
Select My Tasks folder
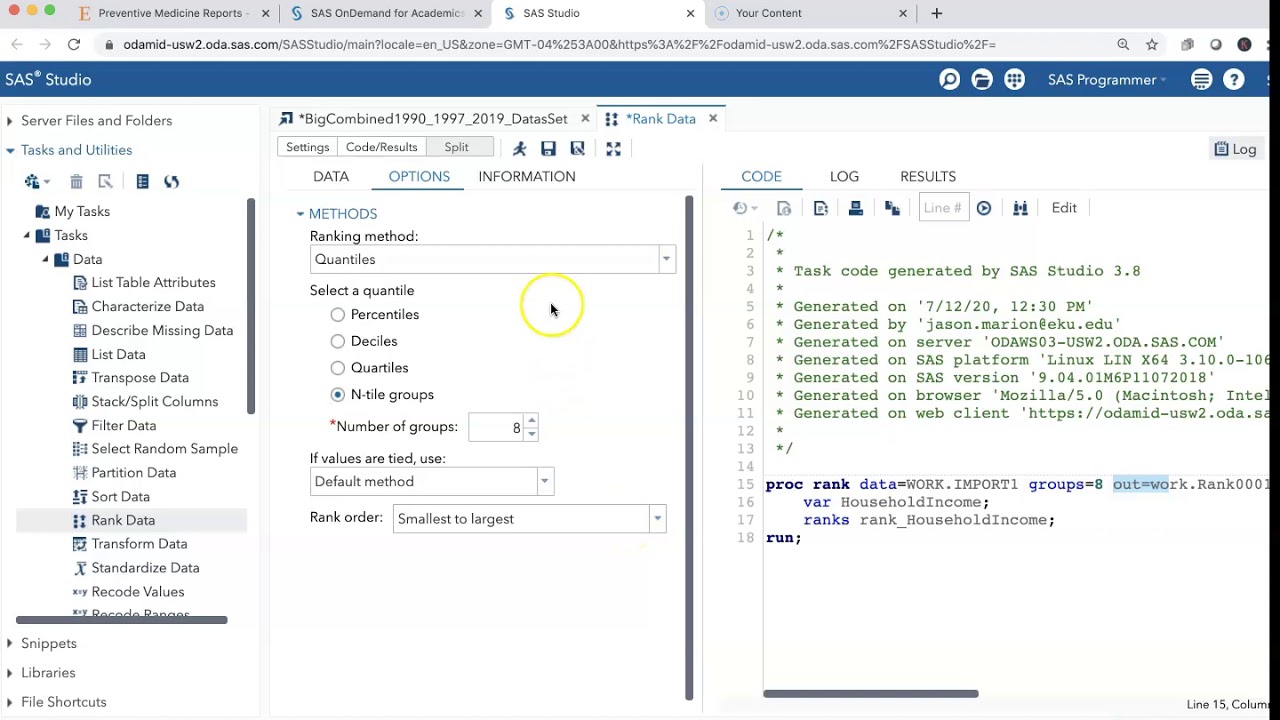[82, 211]
